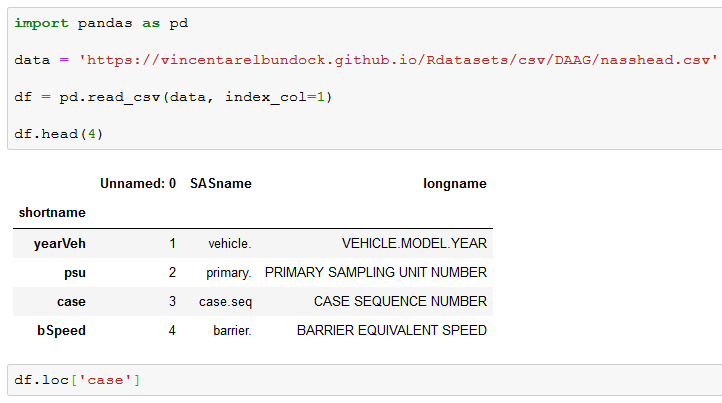Click the df.head(4) line

coord(59,133)
